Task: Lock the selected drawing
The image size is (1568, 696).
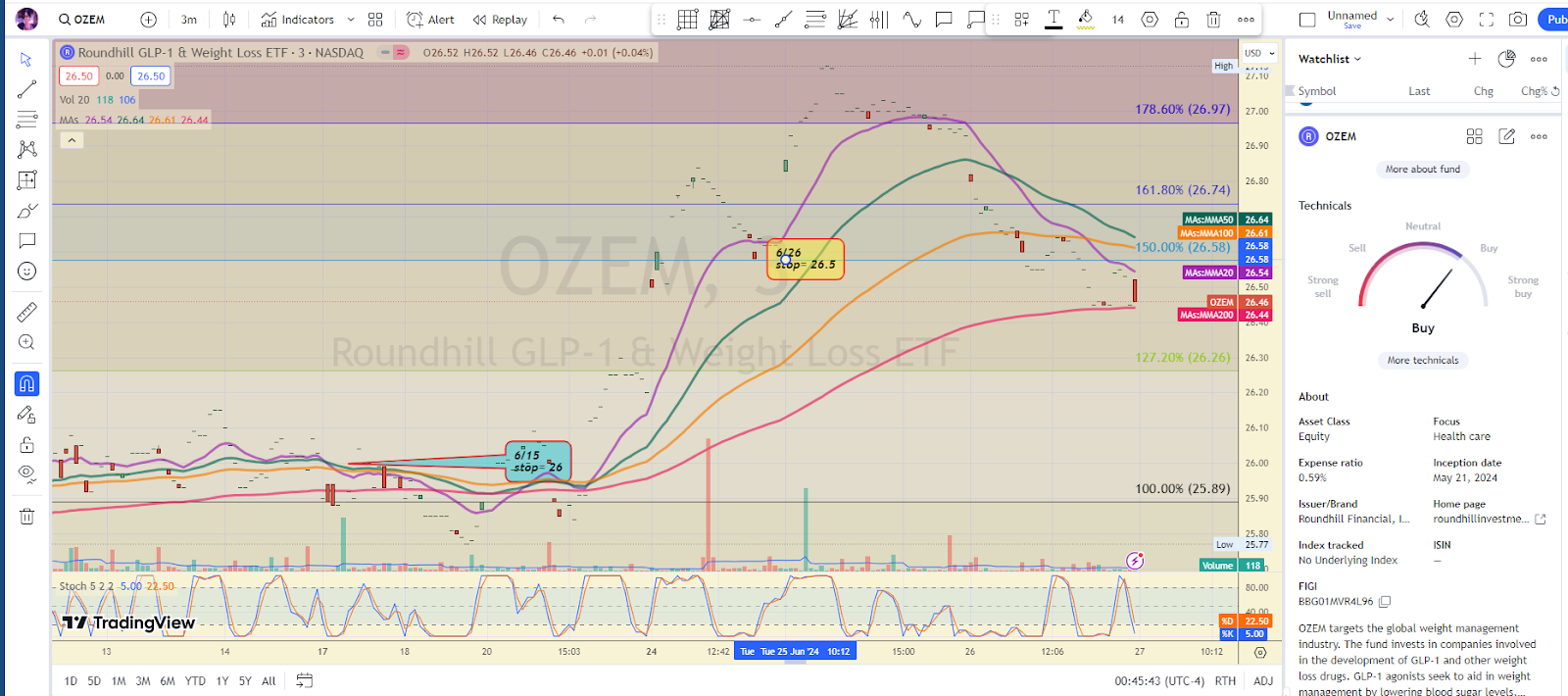Action: (1182, 20)
